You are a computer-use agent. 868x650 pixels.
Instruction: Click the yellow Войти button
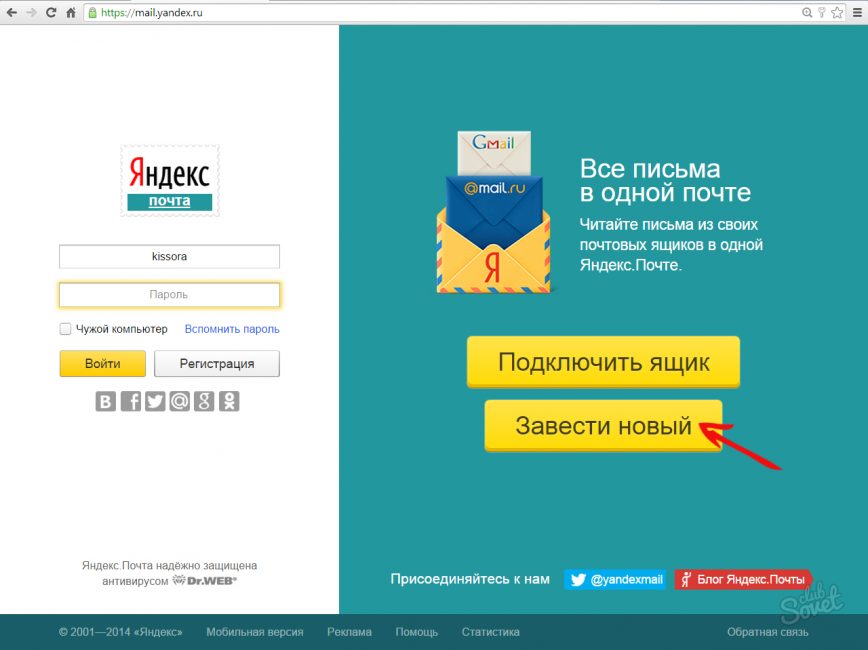pos(102,364)
